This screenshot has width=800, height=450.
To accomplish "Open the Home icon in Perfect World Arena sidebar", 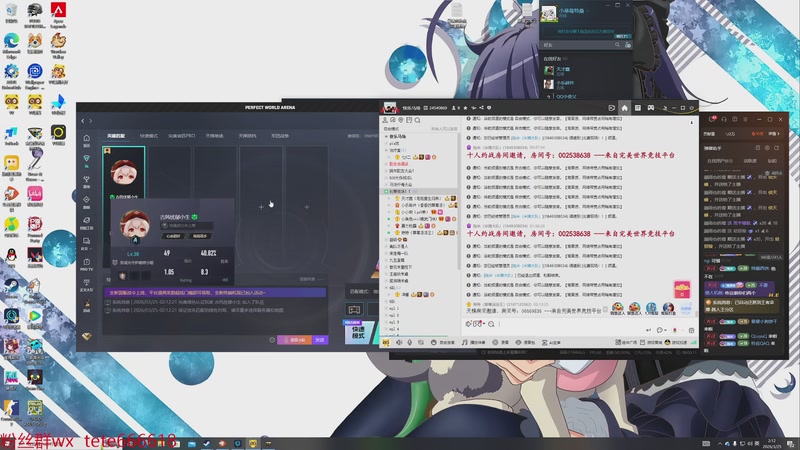I will pos(87,138).
